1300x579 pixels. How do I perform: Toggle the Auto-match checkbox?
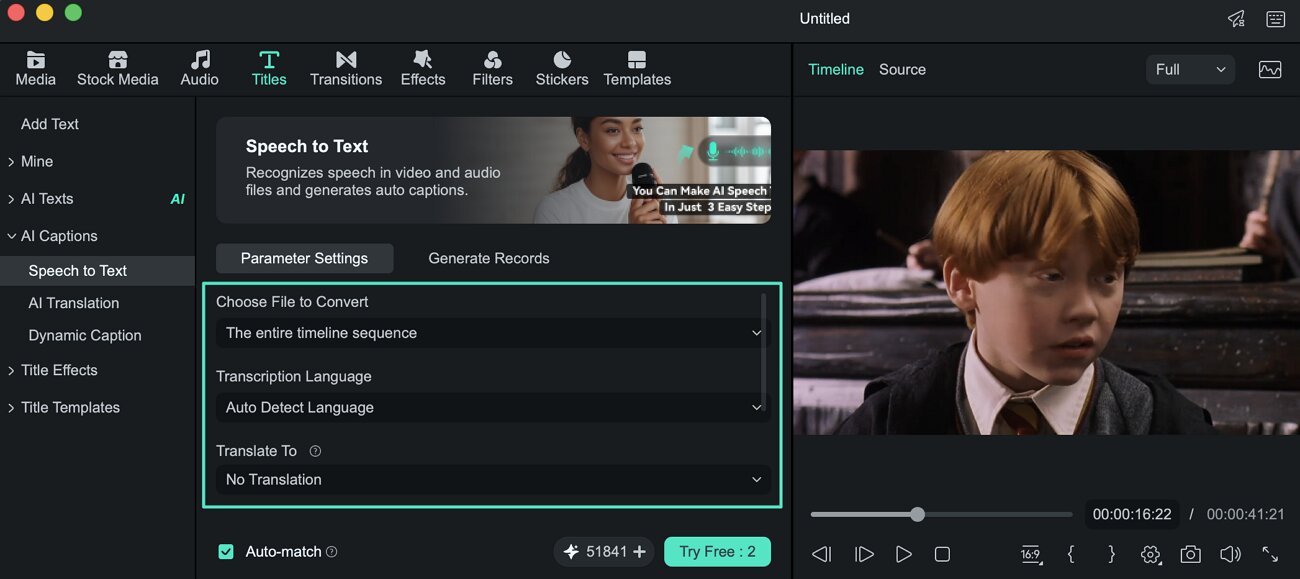pyautogui.click(x=226, y=551)
